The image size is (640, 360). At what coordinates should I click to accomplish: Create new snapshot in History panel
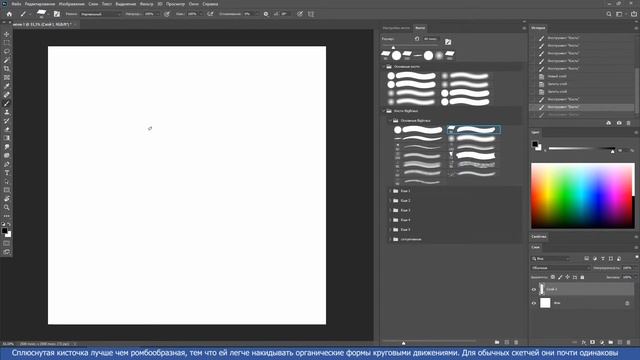click(x=619, y=123)
